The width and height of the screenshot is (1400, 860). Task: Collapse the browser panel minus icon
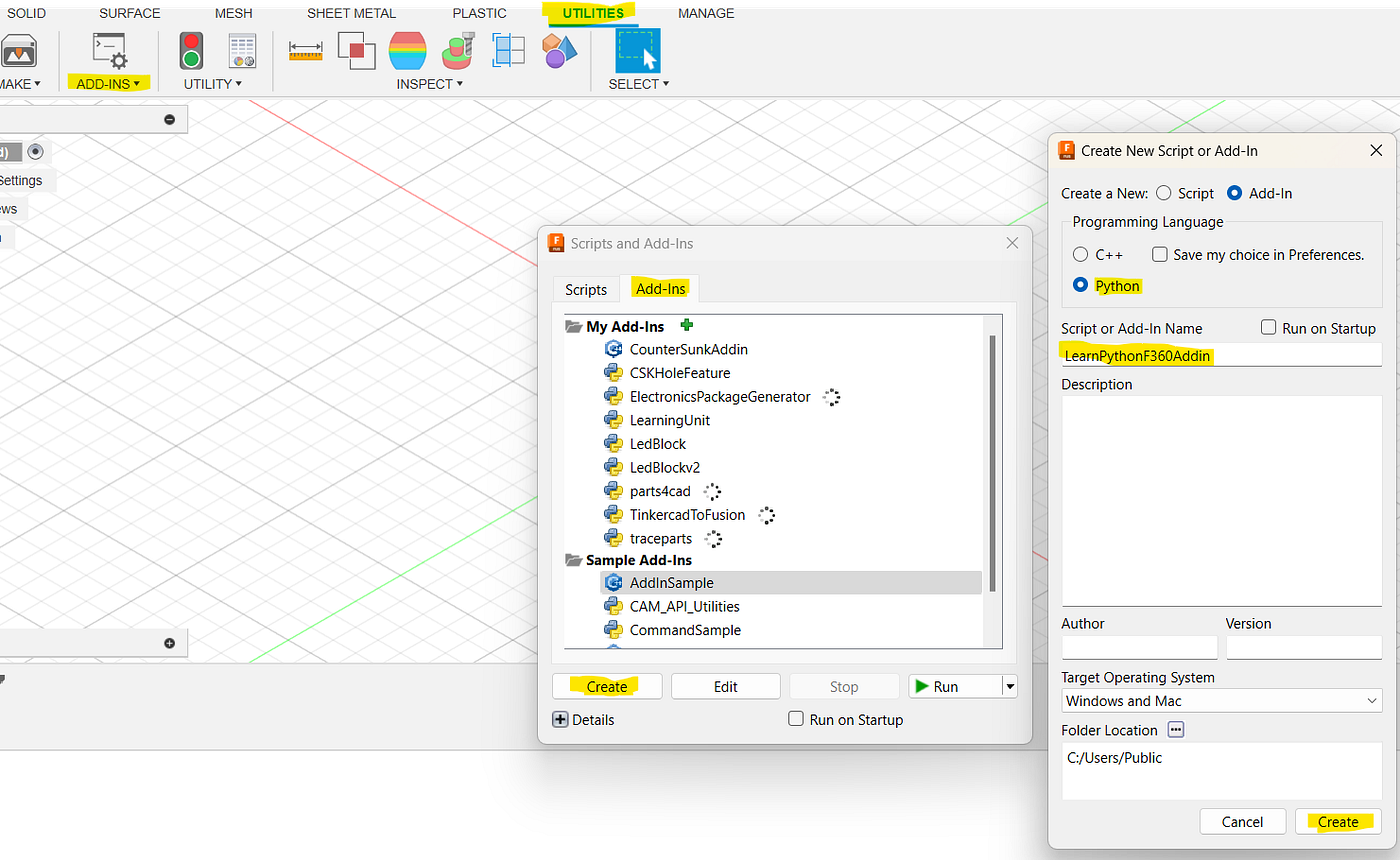tap(169, 120)
